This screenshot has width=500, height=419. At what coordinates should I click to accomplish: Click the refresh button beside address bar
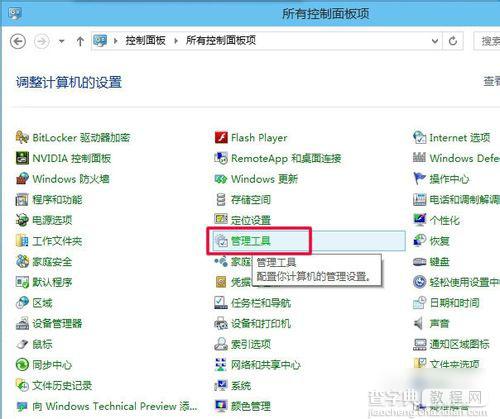(453, 41)
